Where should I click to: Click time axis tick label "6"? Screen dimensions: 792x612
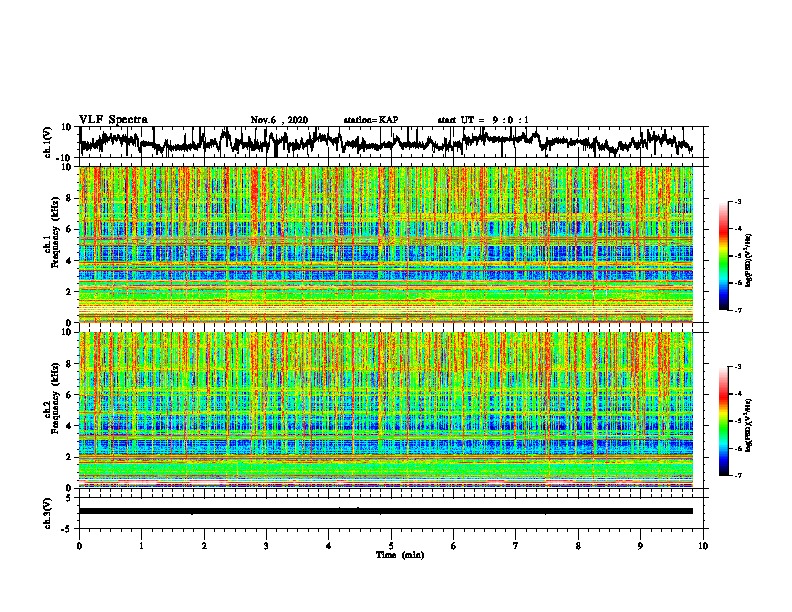pos(454,546)
